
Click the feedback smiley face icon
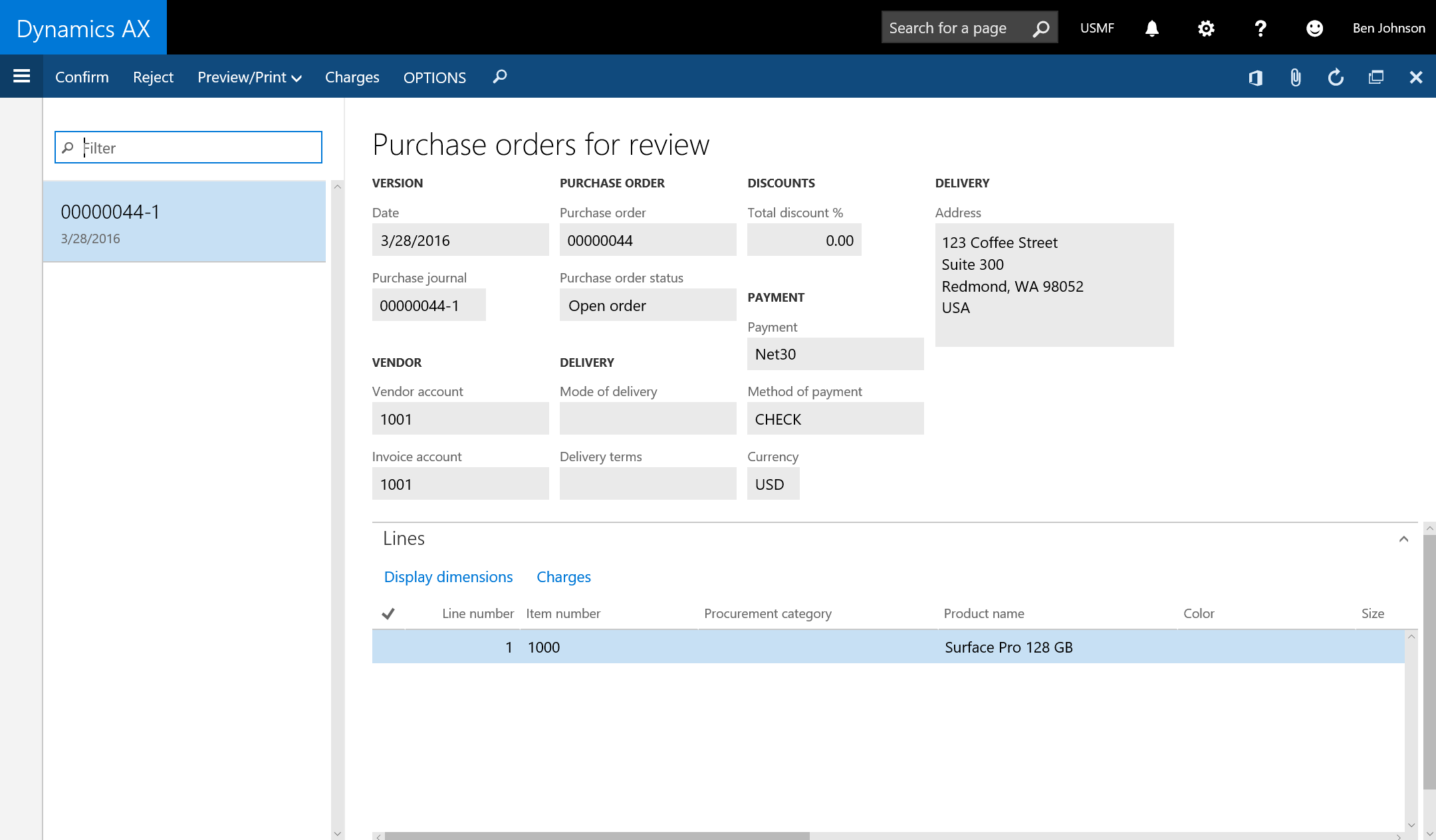coord(1314,28)
